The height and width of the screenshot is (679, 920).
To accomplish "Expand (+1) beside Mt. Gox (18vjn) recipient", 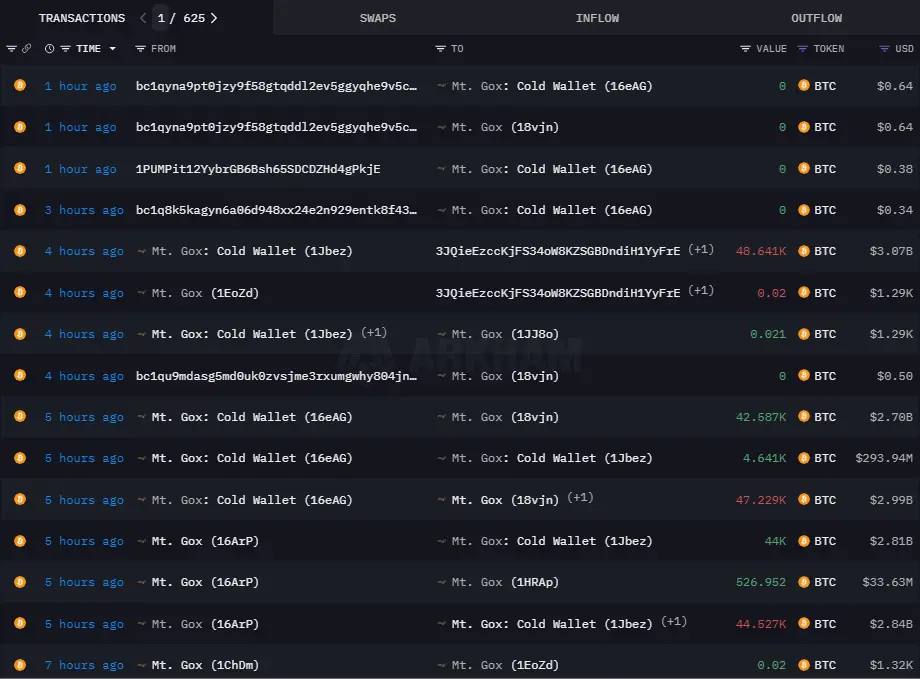I will pos(581,499).
